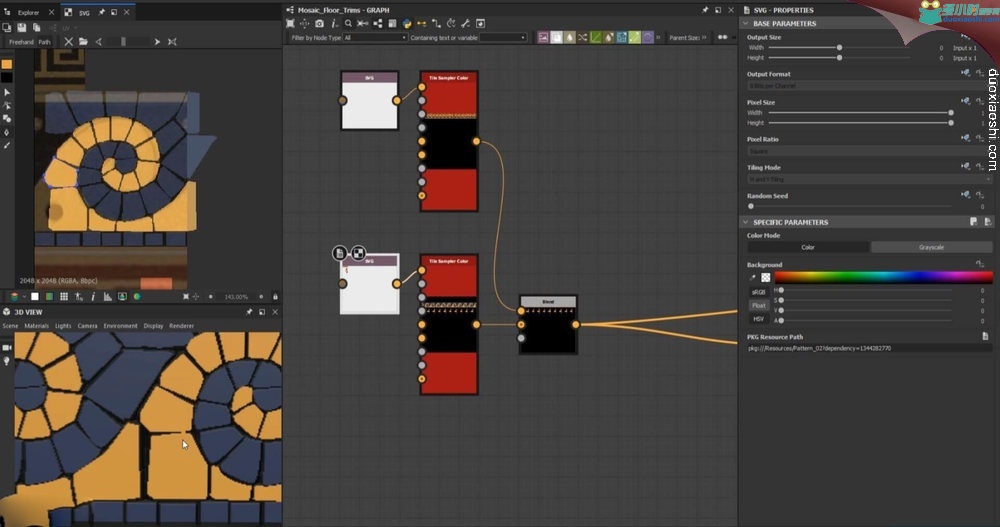Viewport: 1000px width, 527px height.
Task: Open the Environment menu in 3D View
Action: 121,326
